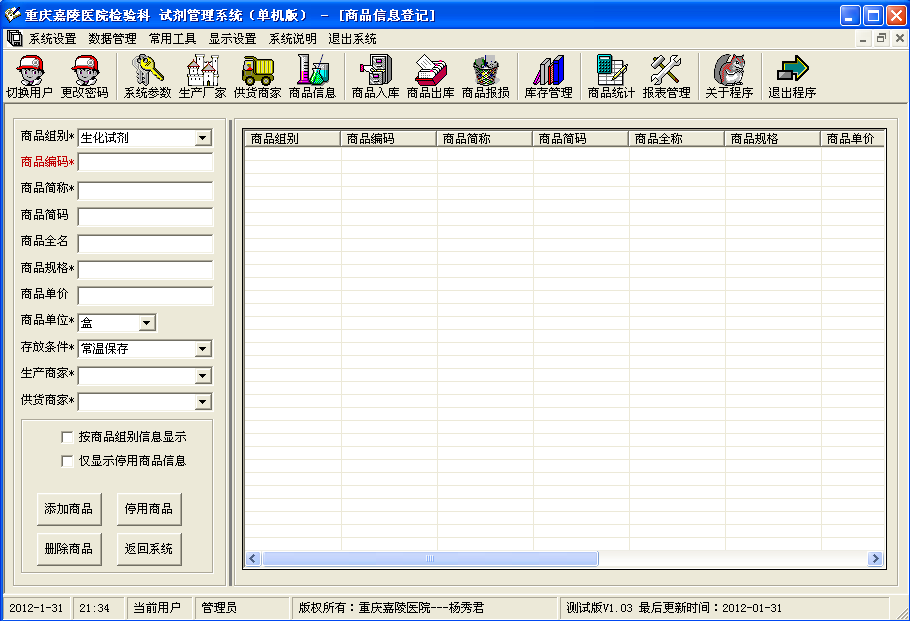The height and width of the screenshot is (621, 910).
Task: Click the 商品简称 column header
Action: pos(485,139)
